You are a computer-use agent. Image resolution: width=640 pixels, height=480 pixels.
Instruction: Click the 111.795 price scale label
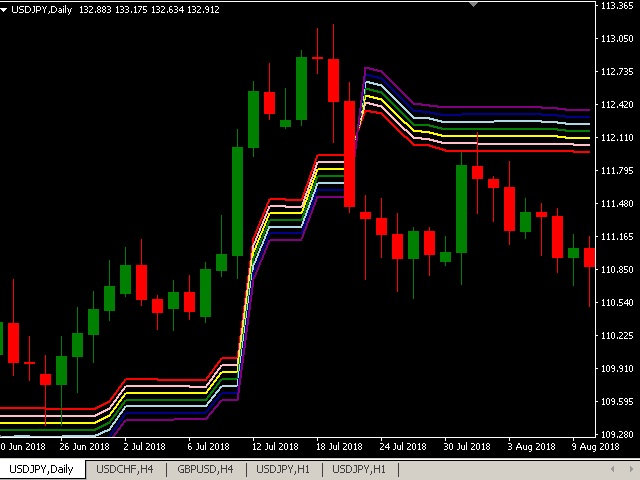pyautogui.click(x=617, y=170)
